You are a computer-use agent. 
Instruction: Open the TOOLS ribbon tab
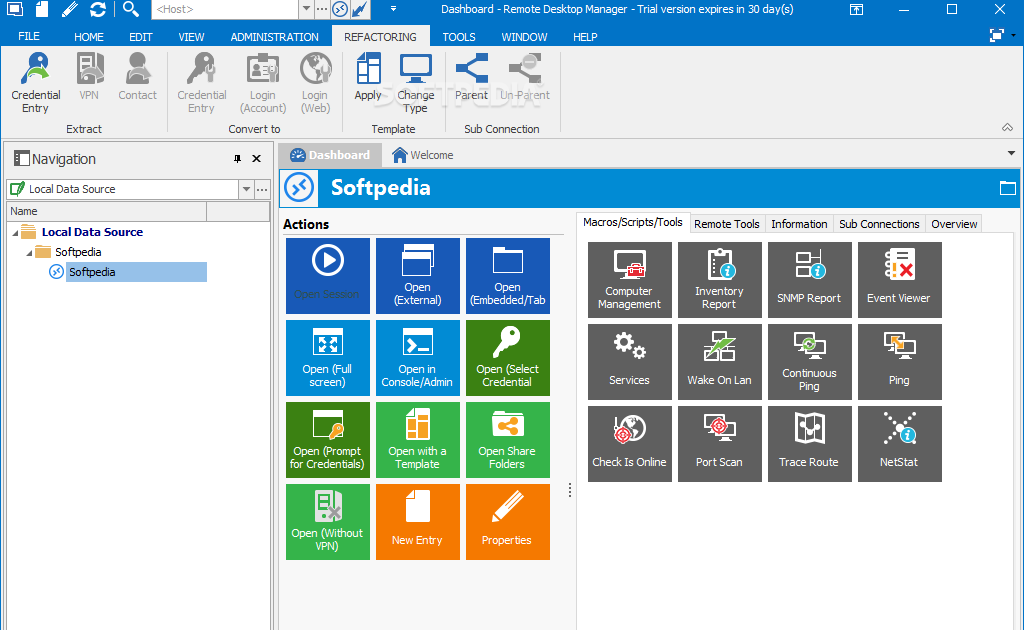[459, 37]
